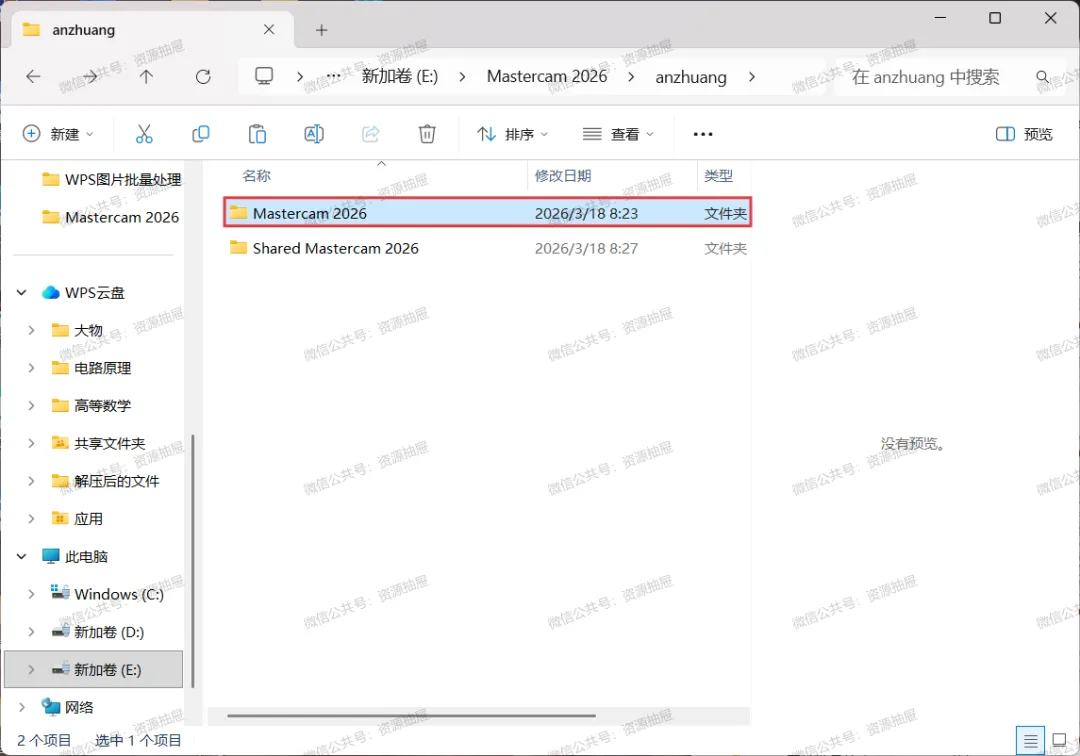The image size is (1080, 756).
Task: Expand the 共享文件夹 node
Action: (31, 443)
